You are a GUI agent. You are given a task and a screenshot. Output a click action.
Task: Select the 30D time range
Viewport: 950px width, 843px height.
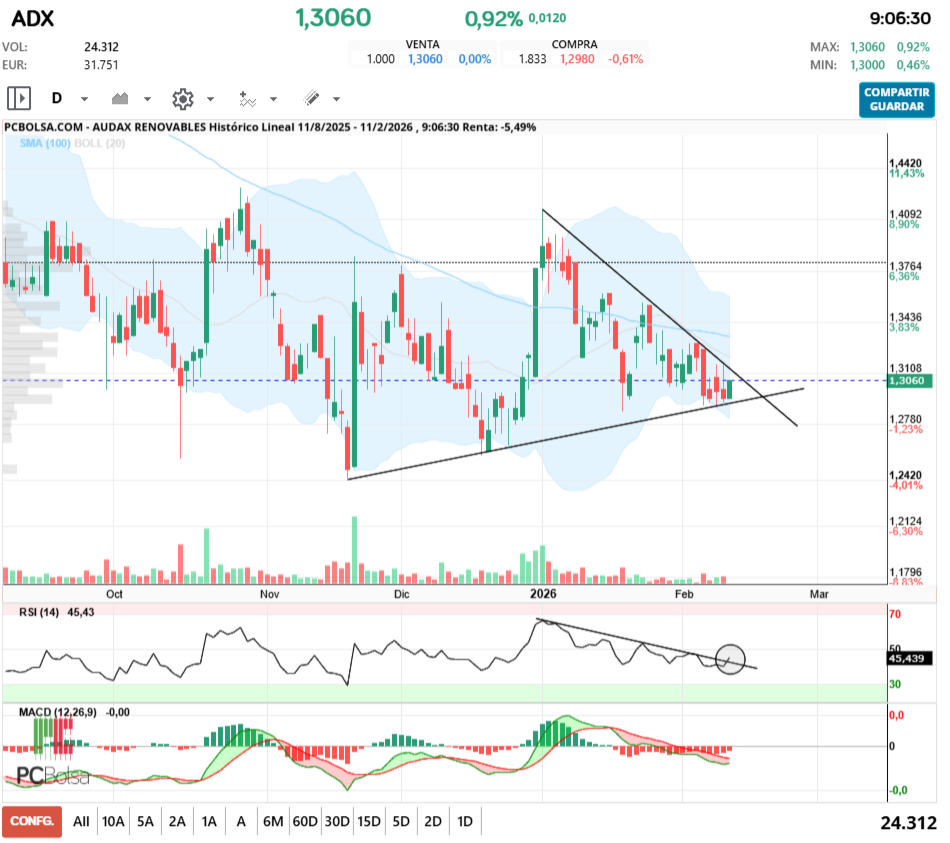coord(337,822)
